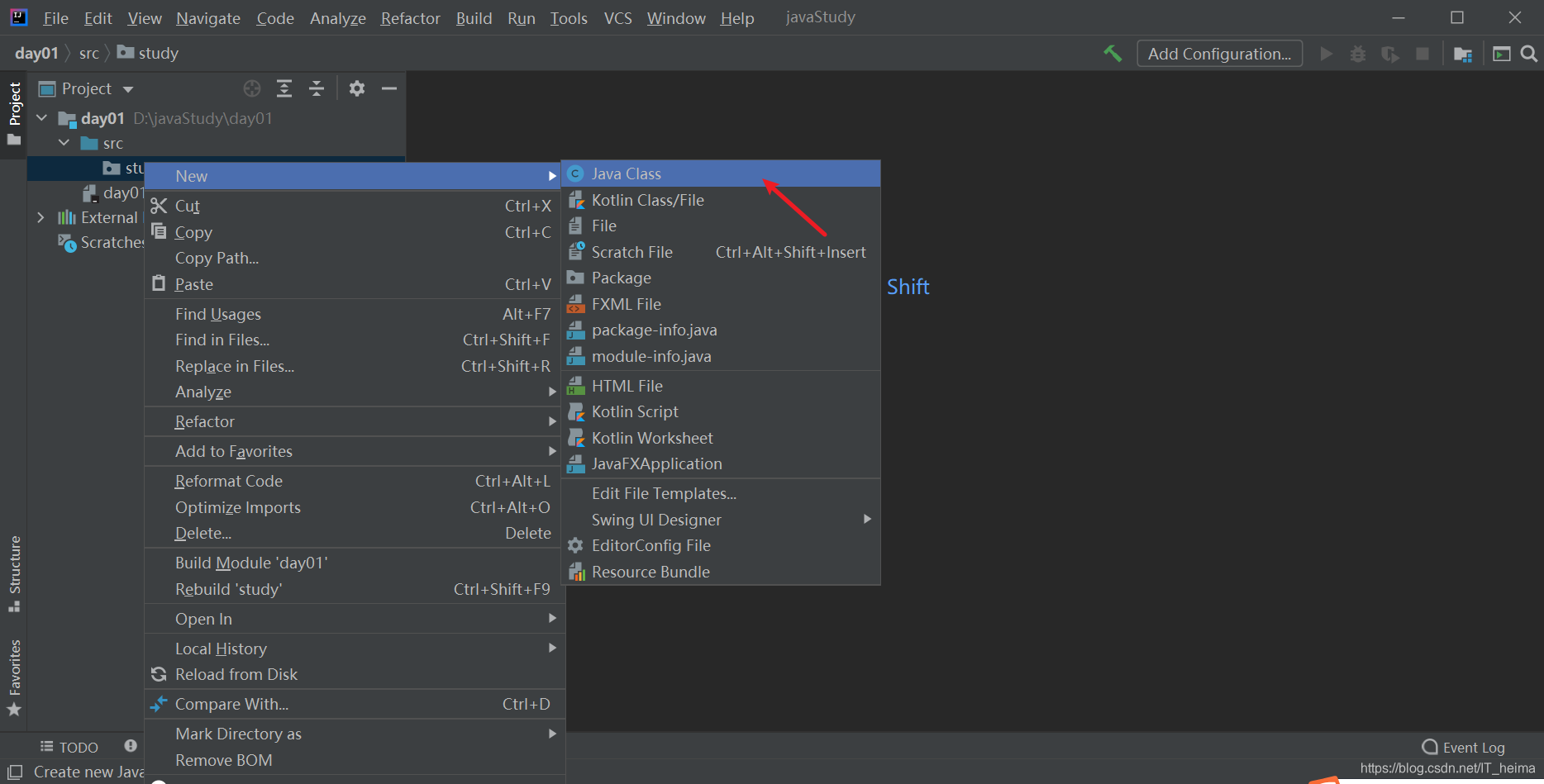Click the run-anything icon beside the search magnifier
This screenshot has height=784, width=1544.
1502,54
